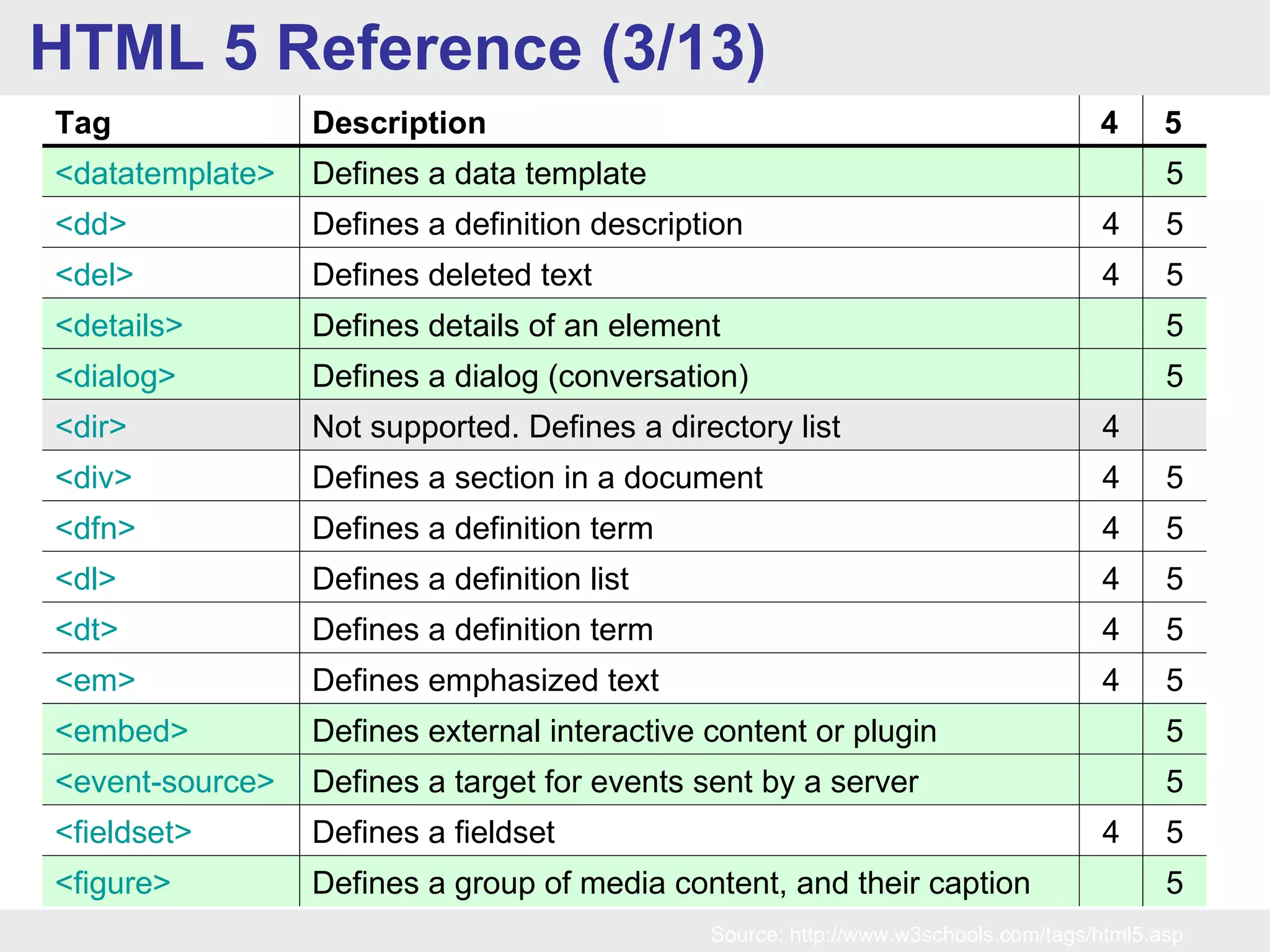This screenshot has height=952, width=1270.
Task: Select the <fieldset> tag link
Action: (123, 833)
